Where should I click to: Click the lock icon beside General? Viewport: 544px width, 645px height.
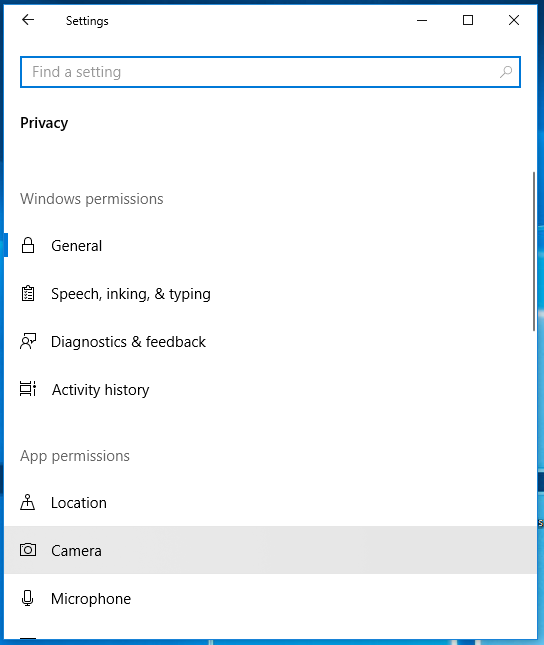point(28,245)
